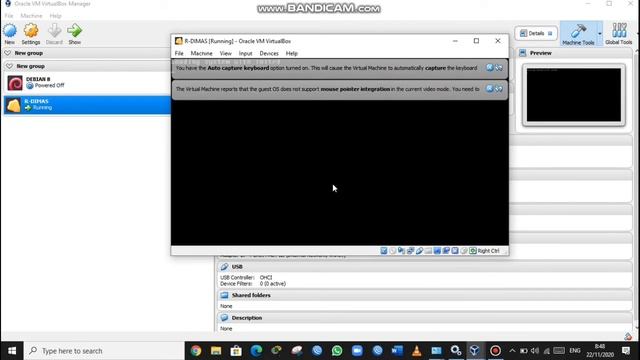The width and height of the screenshot is (640, 360).
Task: Click mouse integration indicator in VM status bar
Action: [464, 251]
